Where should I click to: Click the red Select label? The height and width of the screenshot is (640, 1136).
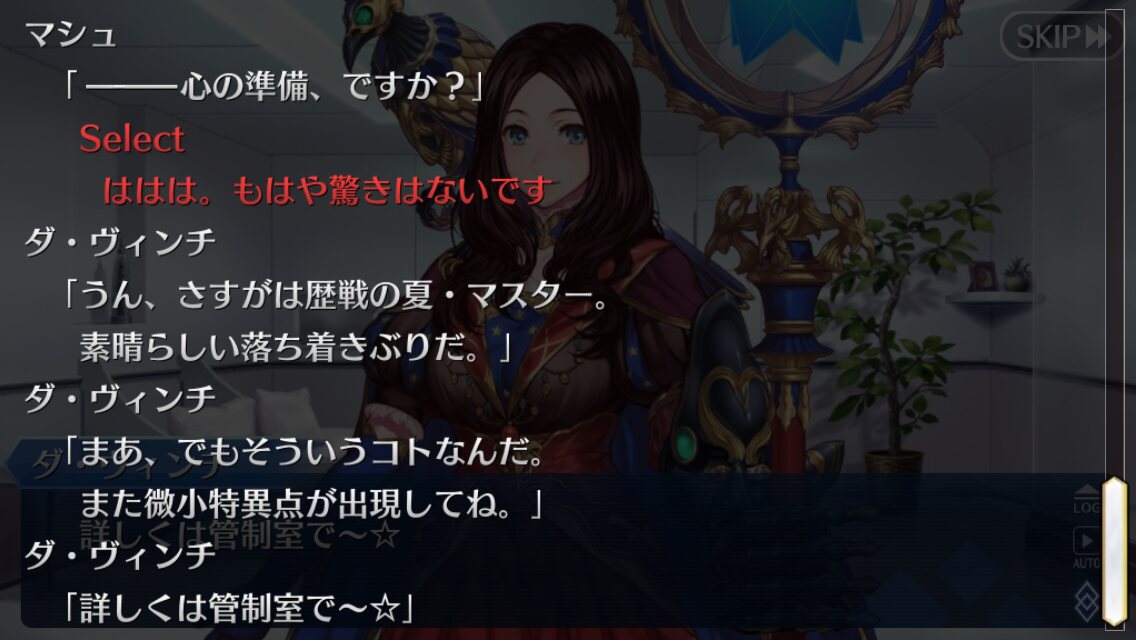tap(132, 138)
